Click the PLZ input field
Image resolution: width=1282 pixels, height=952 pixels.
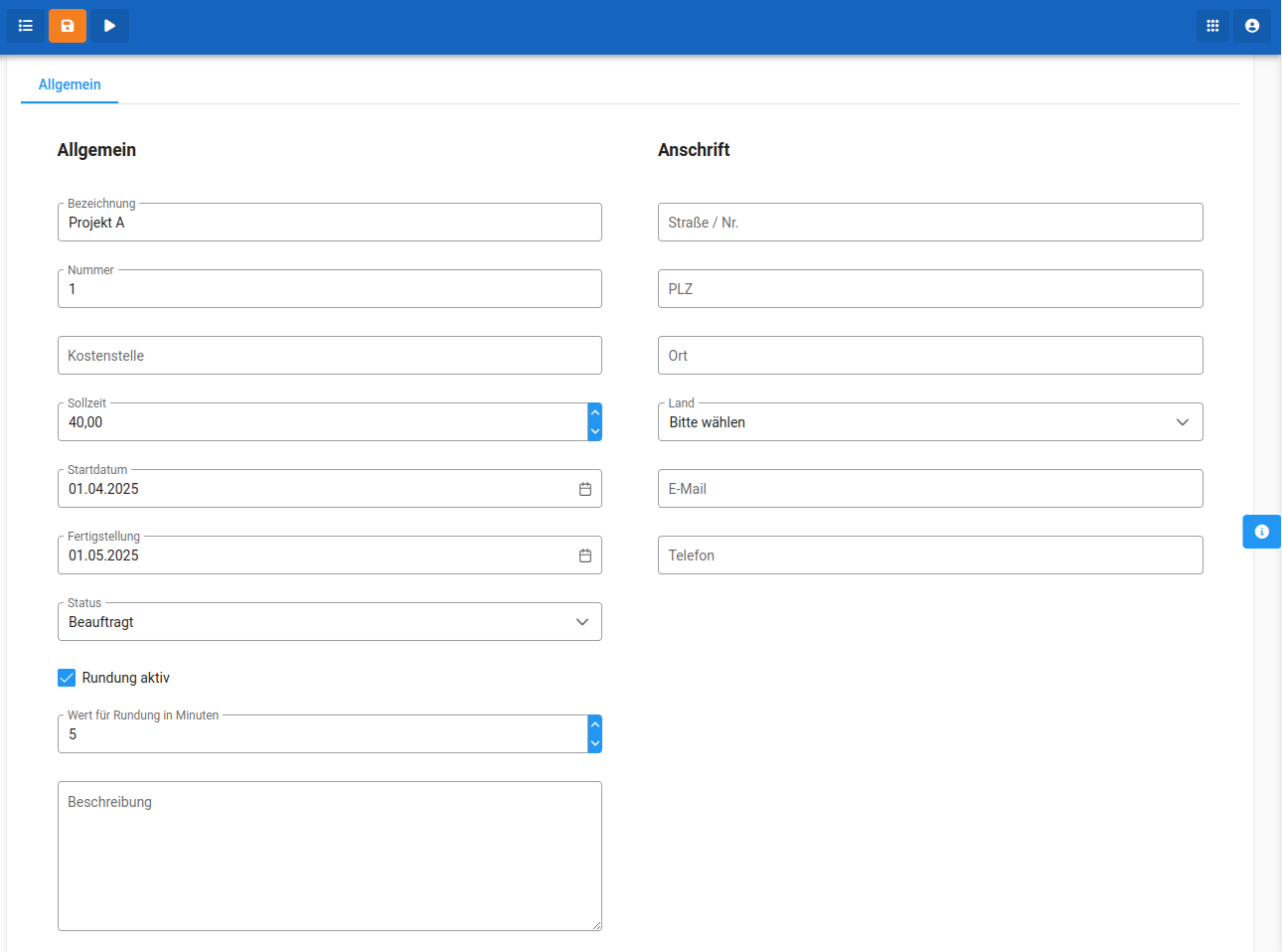coord(930,289)
